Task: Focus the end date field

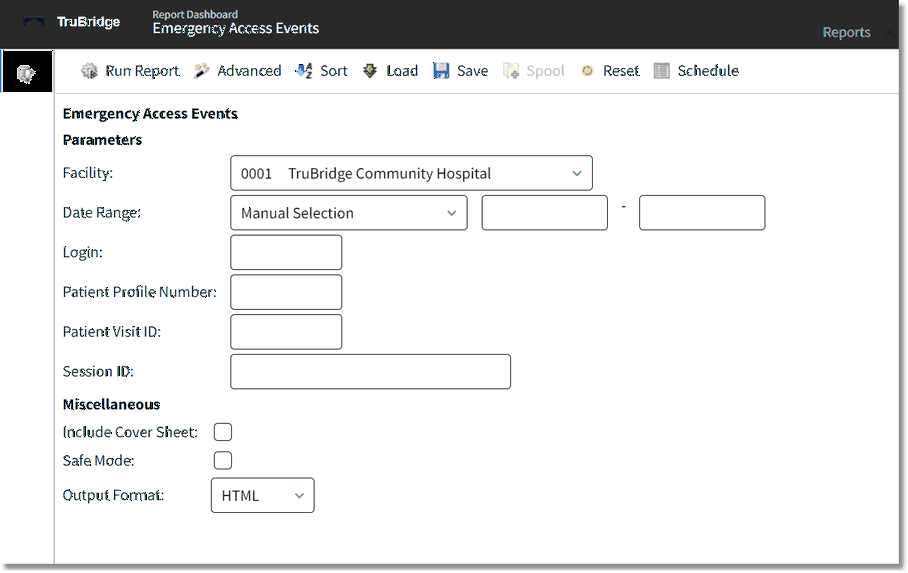Action: [702, 213]
